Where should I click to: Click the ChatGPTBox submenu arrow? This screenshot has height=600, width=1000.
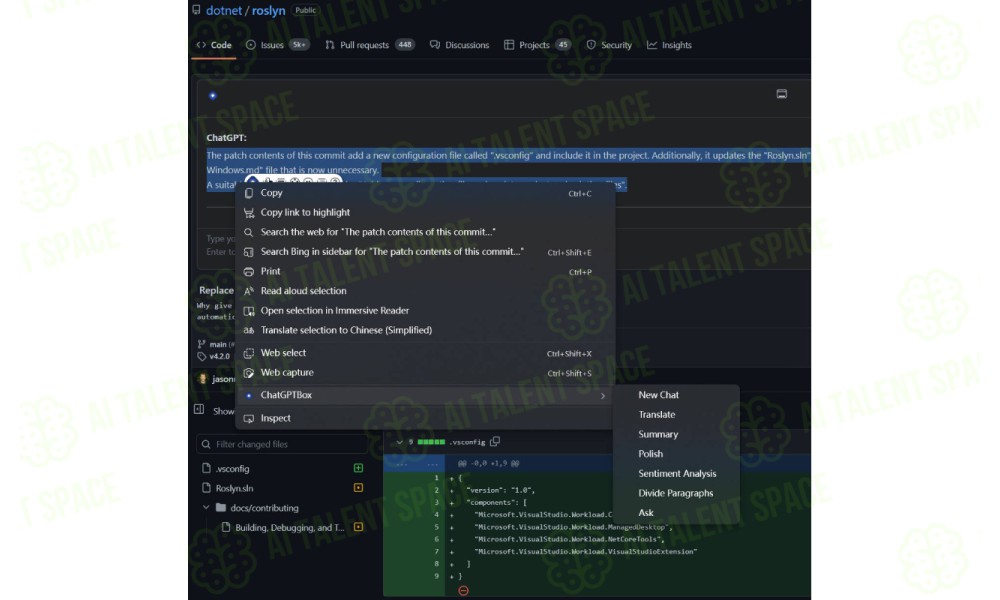point(603,396)
